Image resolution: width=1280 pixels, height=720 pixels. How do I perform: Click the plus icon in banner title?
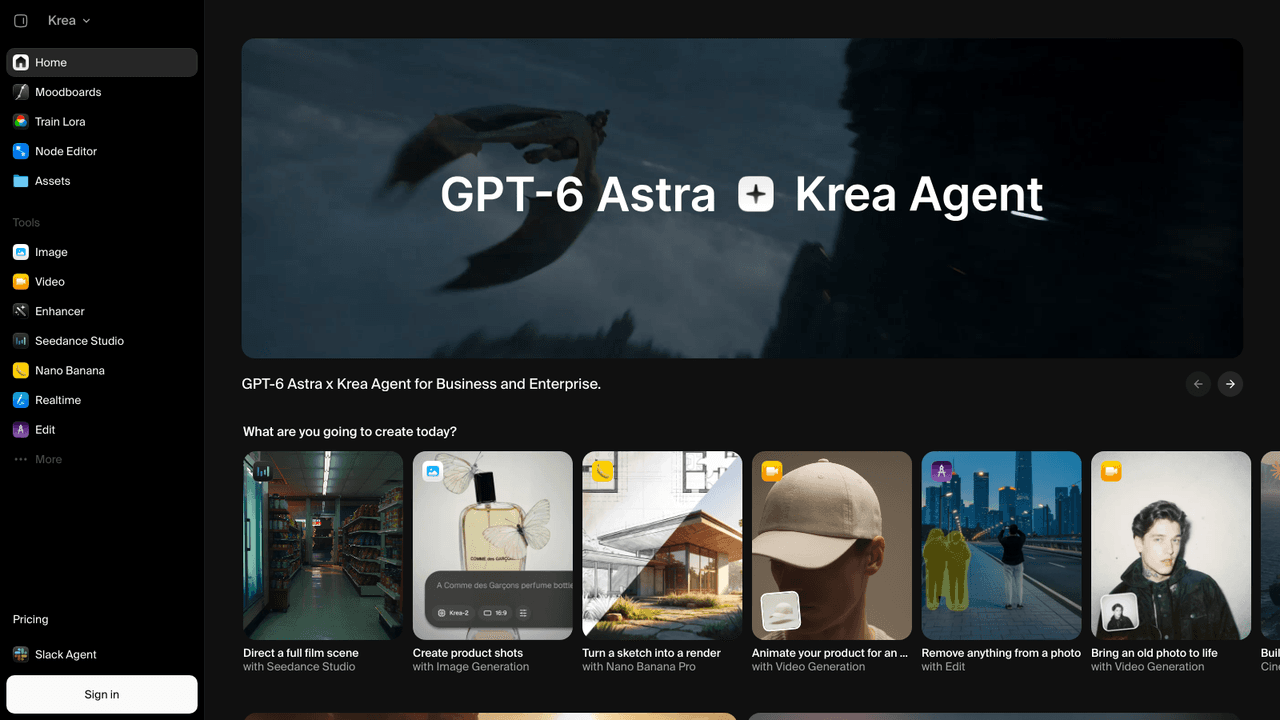pos(756,194)
